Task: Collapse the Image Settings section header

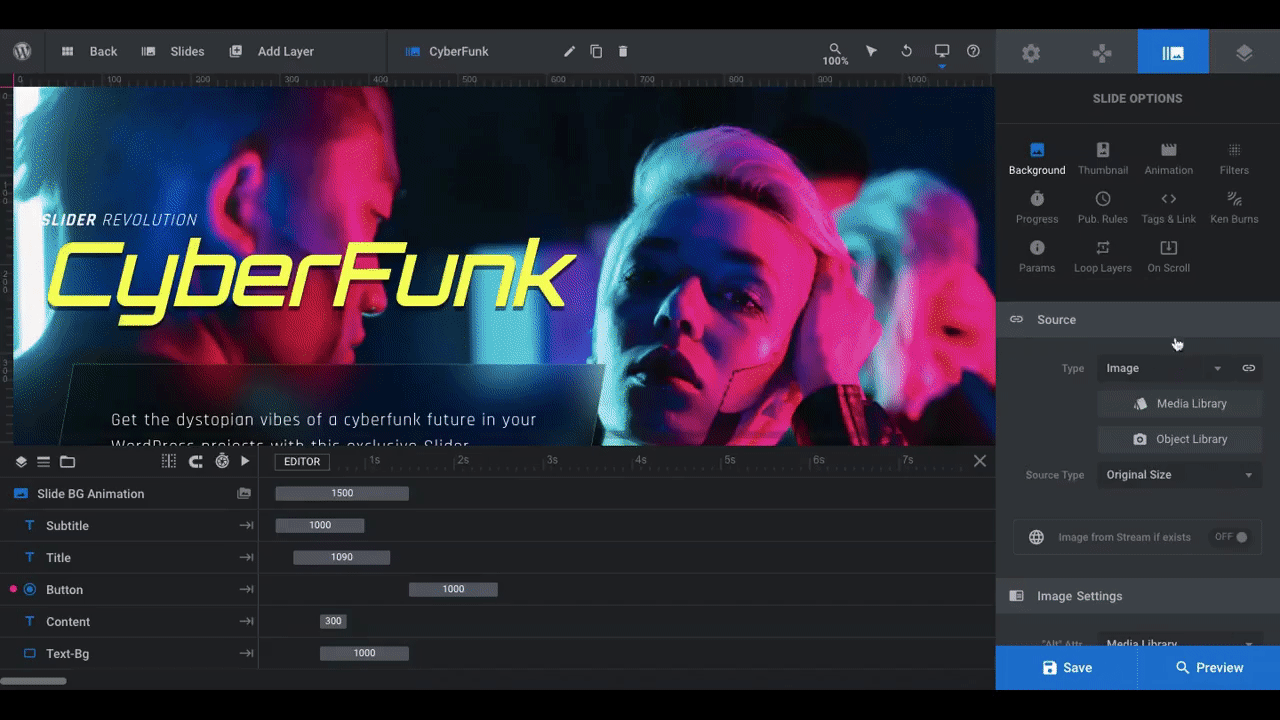Action: [1138, 596]
